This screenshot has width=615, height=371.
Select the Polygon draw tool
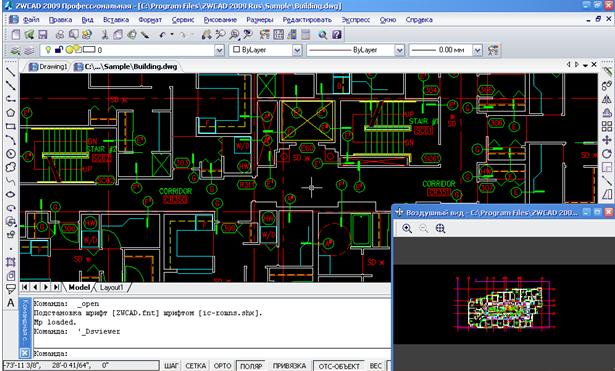pyautogui.click(x=11, y=113)
